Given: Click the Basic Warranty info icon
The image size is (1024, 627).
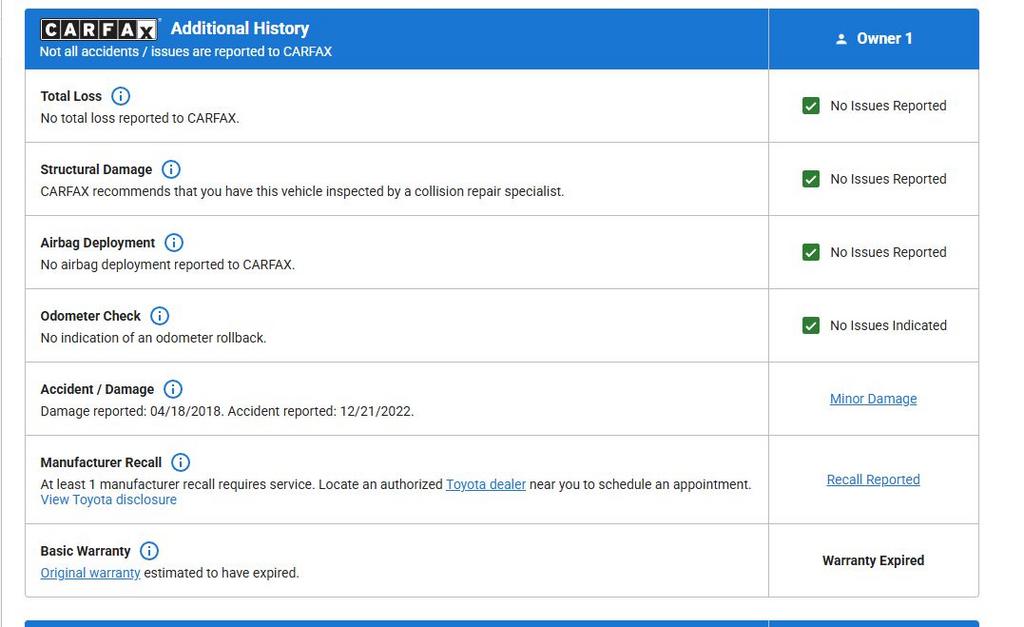Looking at the screenshot, I should click(x=149, y=551).
